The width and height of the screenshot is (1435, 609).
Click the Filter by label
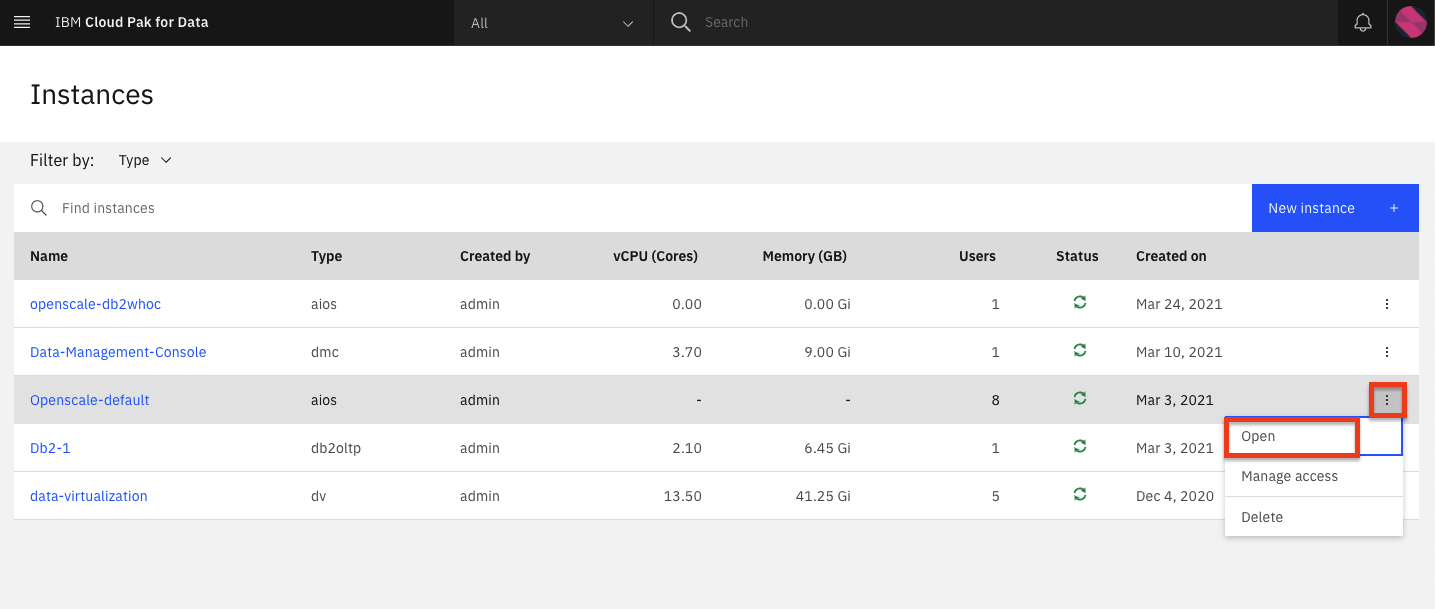click(x=62, y=160)
